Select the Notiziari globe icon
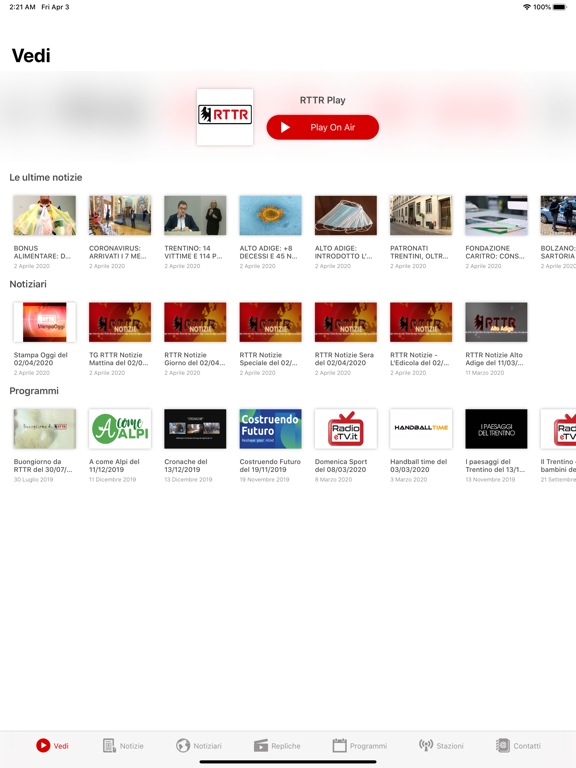The height and width of the screenshot is (768, 576). click(x=183, y=745)
